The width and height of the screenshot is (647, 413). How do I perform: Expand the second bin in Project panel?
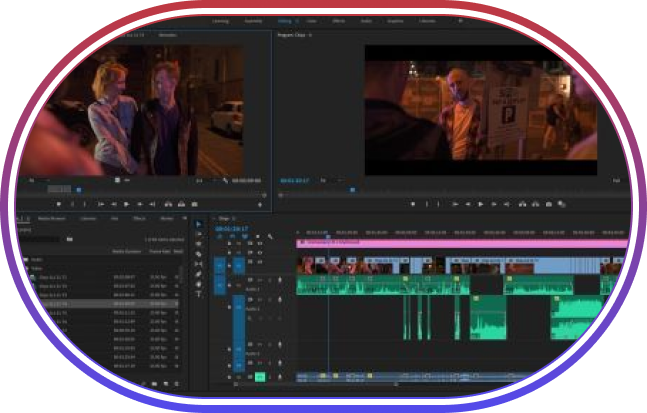(27, 269)
